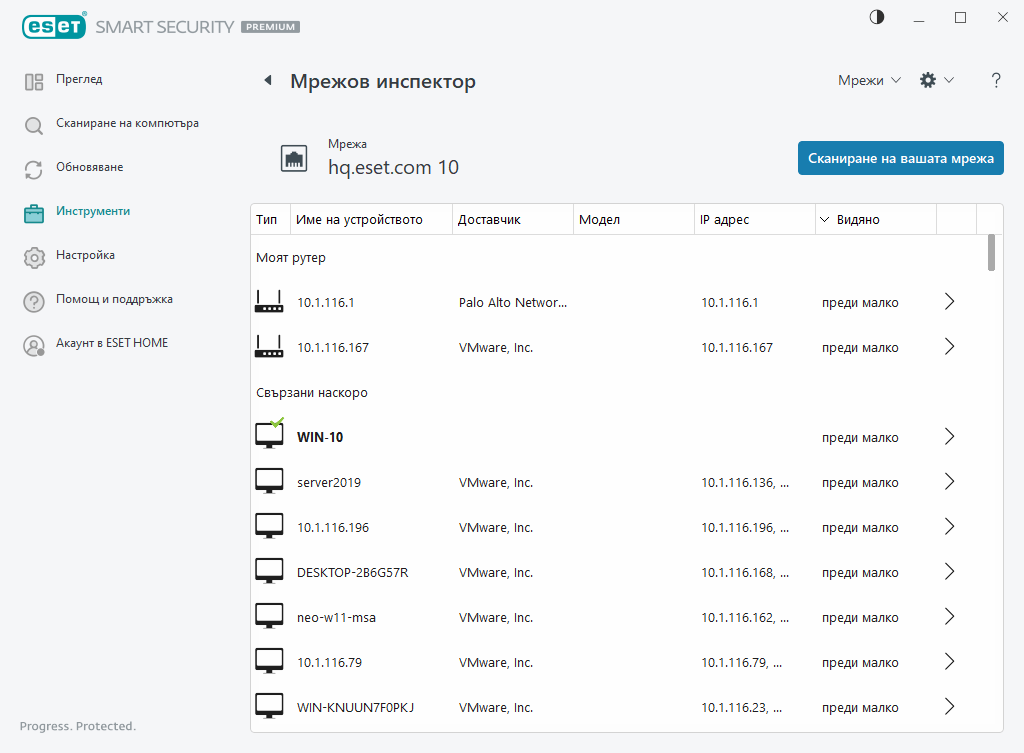Click the Моят рутер group heading

click(291, 257)
